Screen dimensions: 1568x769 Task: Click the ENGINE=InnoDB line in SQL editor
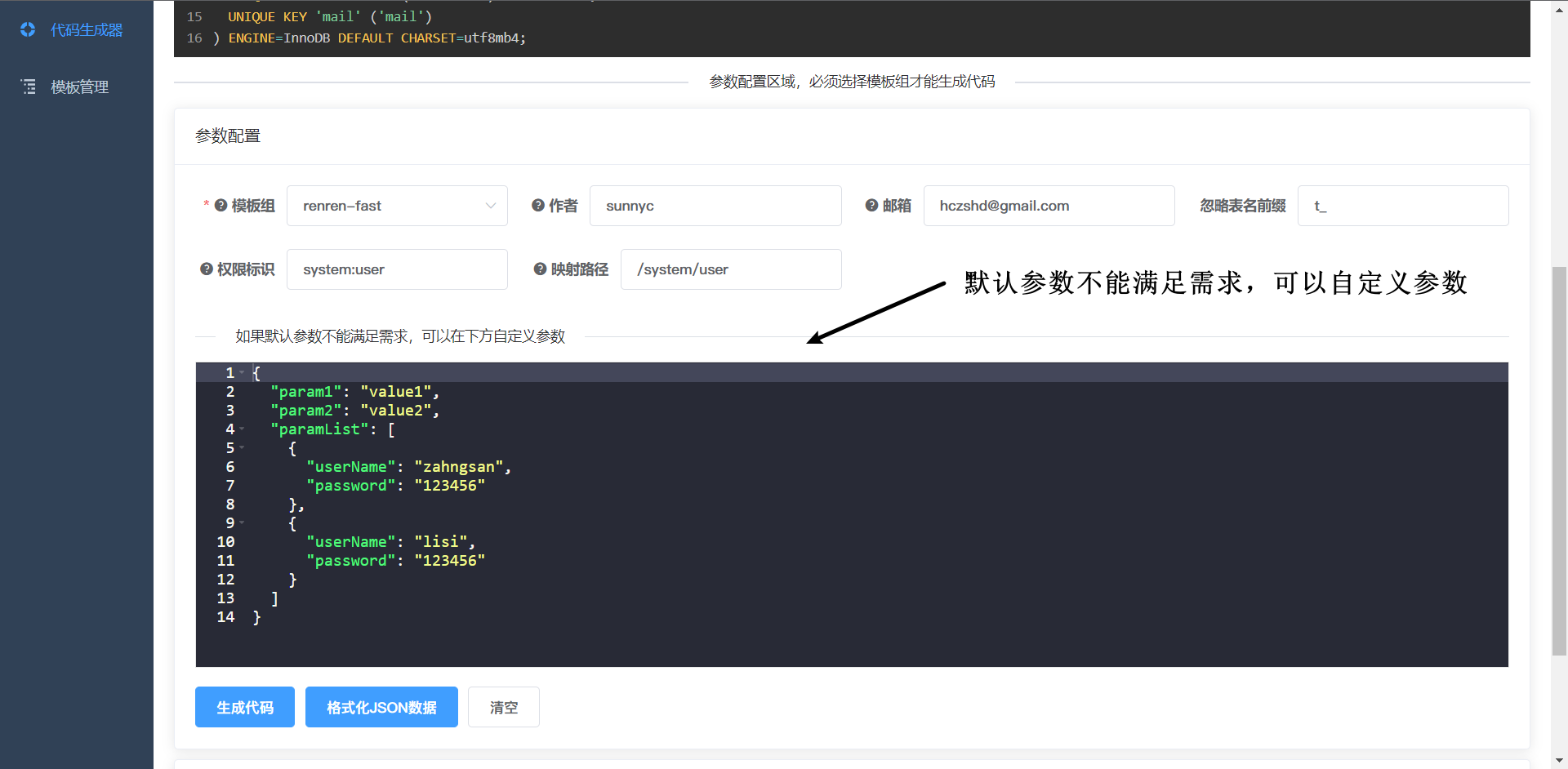369,38
